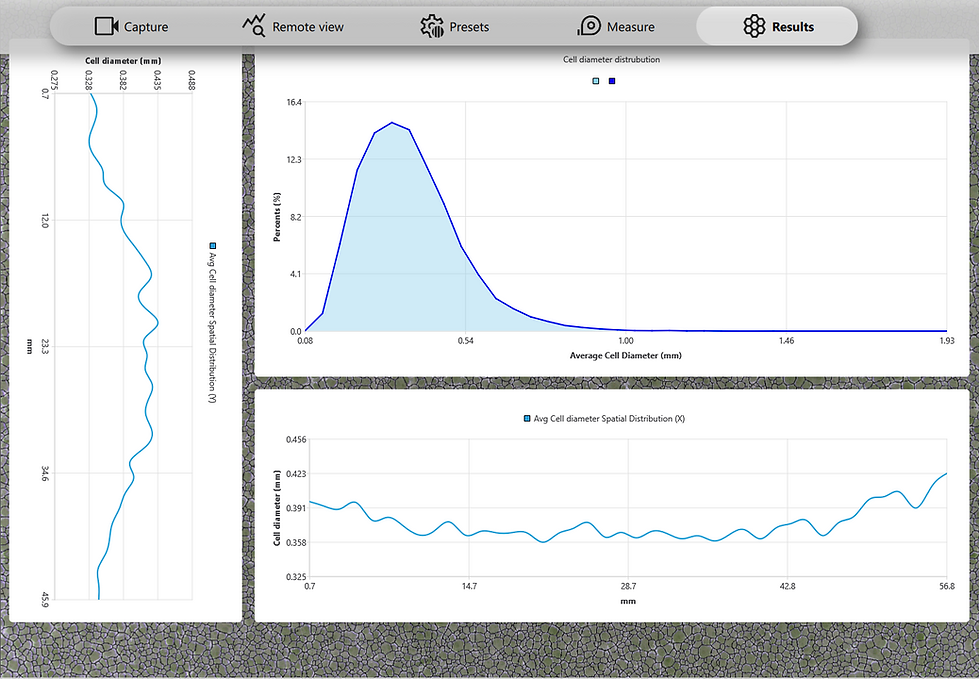Click the 0.391 value on X chart
Image resolution: width=979 pixels, height=679 pixels.
coord(296,508)
